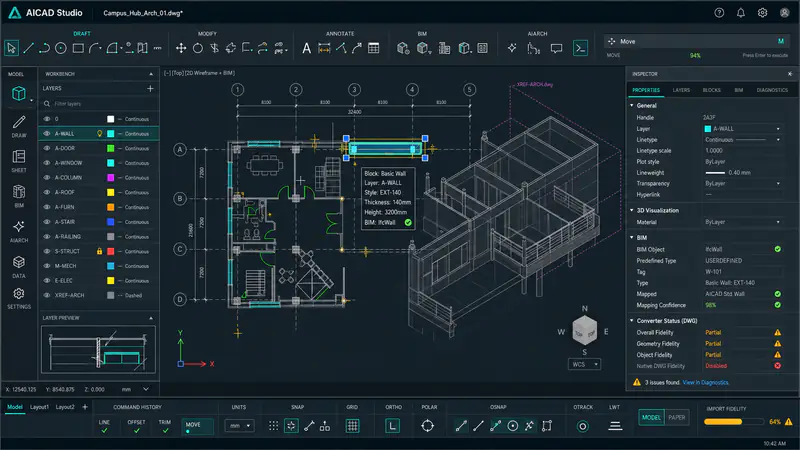Click the Filter layers search field
This screenshot has height=450, width=800.
click(x=98, y=104)
